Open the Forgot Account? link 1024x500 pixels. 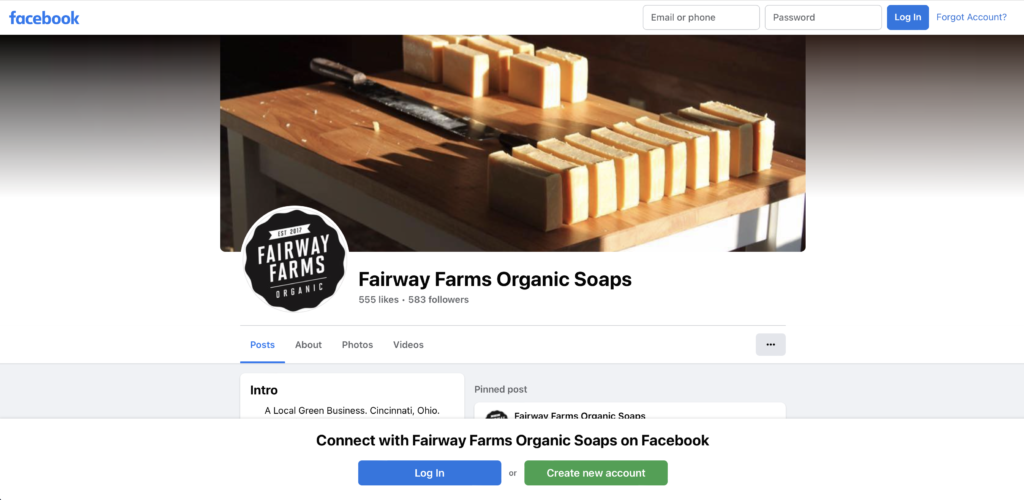click(x=971, y=18)
